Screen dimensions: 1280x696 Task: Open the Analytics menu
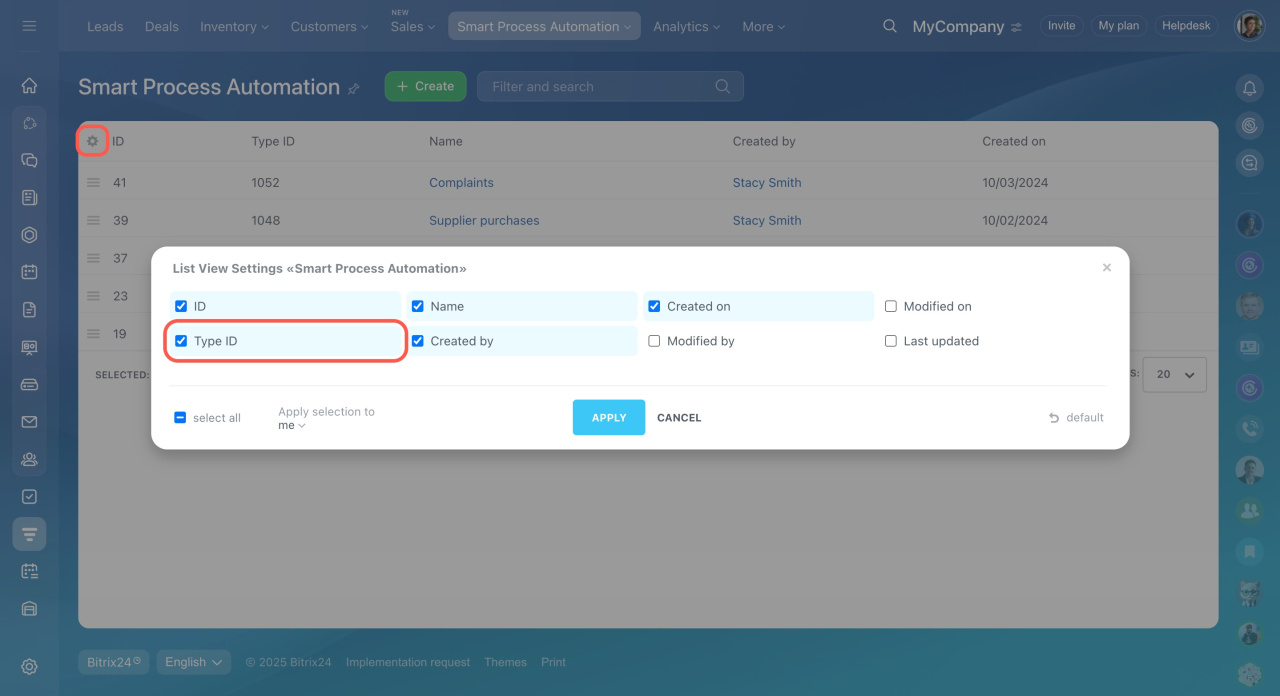pos(689,26)
